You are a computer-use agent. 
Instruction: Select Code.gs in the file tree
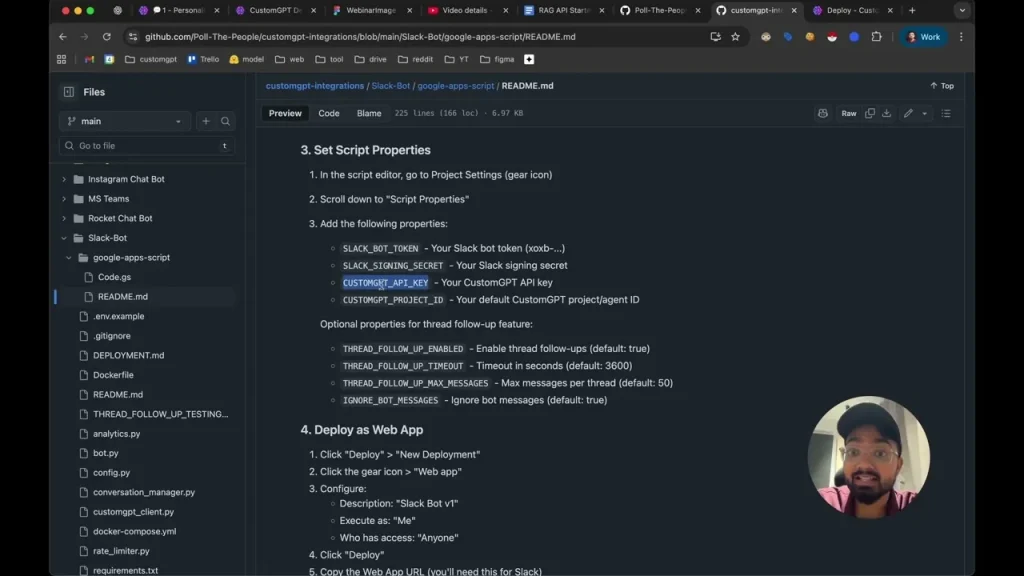pos(114,277)
